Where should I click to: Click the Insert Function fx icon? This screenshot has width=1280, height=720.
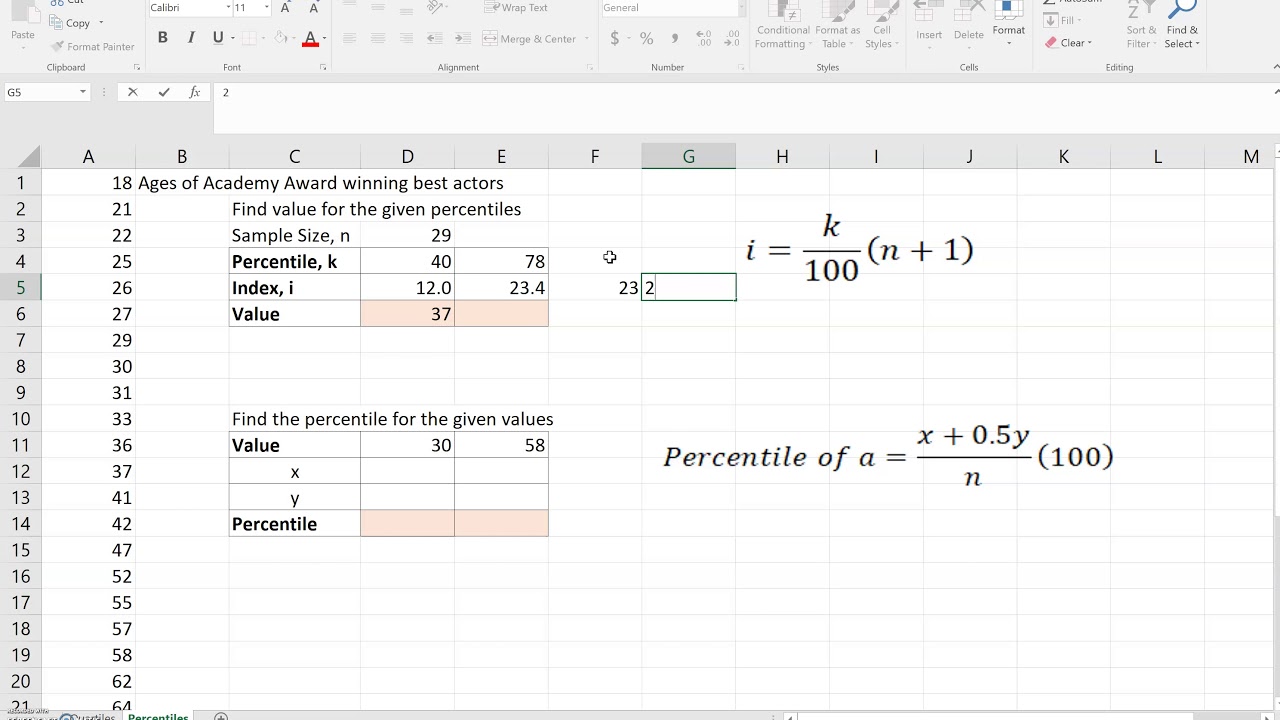click(195, 92)
